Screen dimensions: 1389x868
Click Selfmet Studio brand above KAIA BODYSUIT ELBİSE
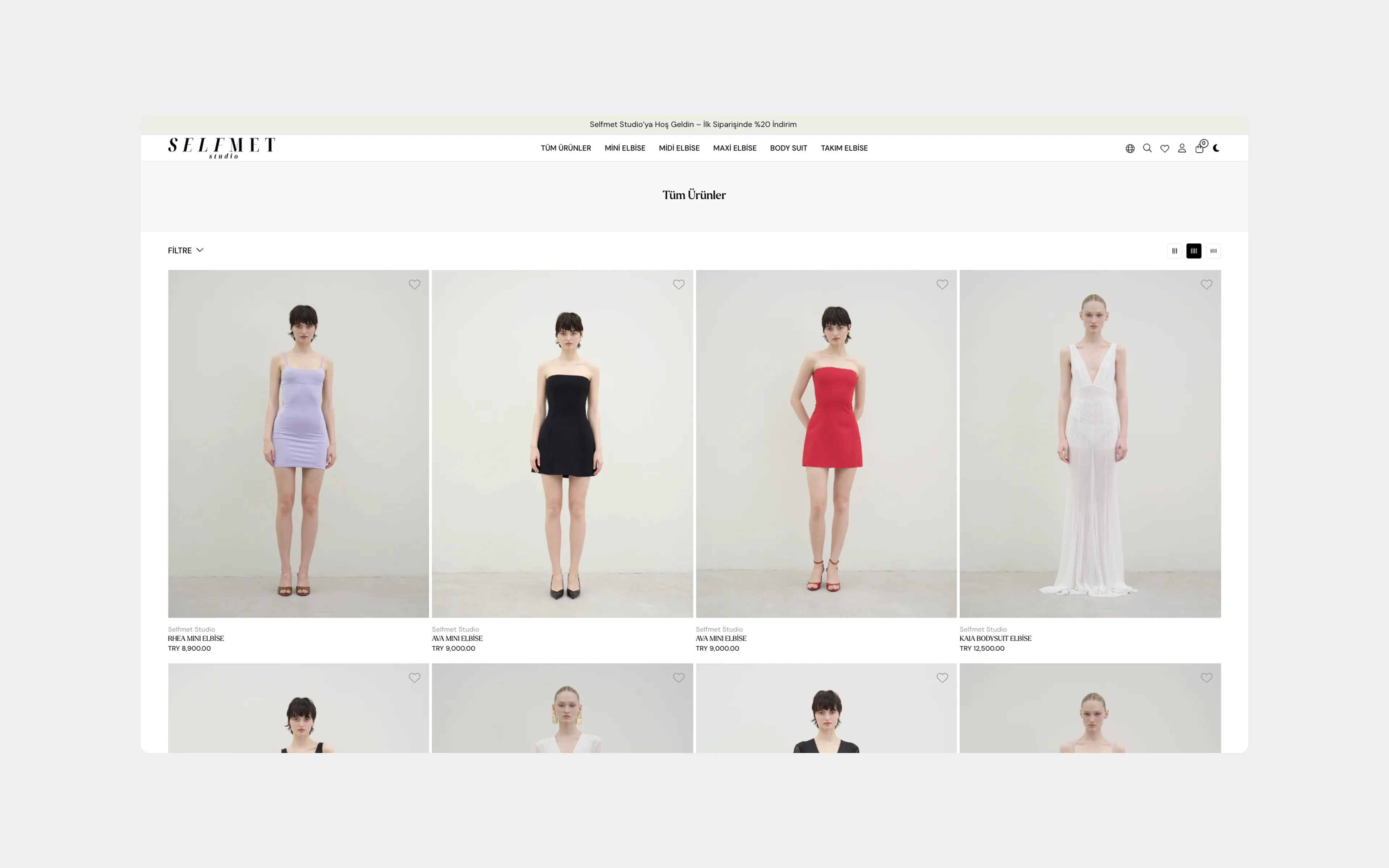point(983,629)
